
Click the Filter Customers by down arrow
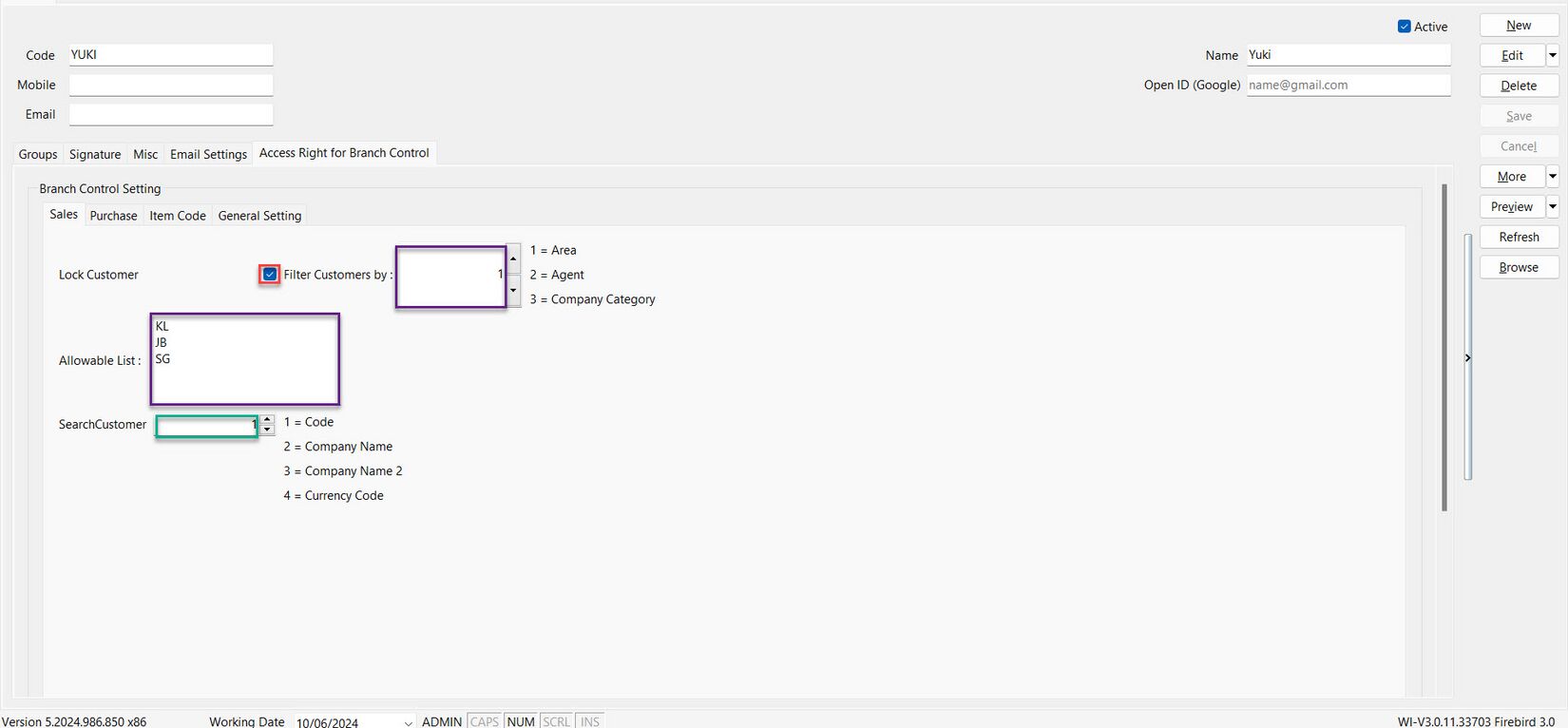513,291
